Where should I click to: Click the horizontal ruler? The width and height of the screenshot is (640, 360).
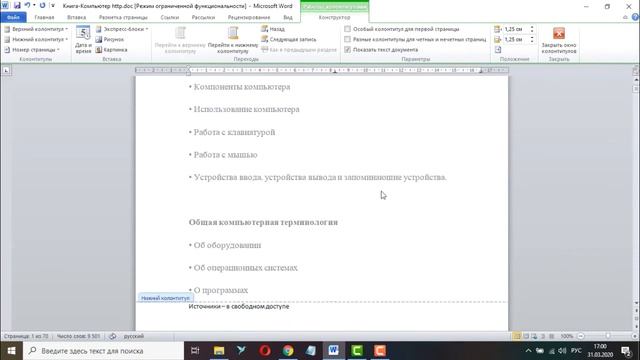322,70
